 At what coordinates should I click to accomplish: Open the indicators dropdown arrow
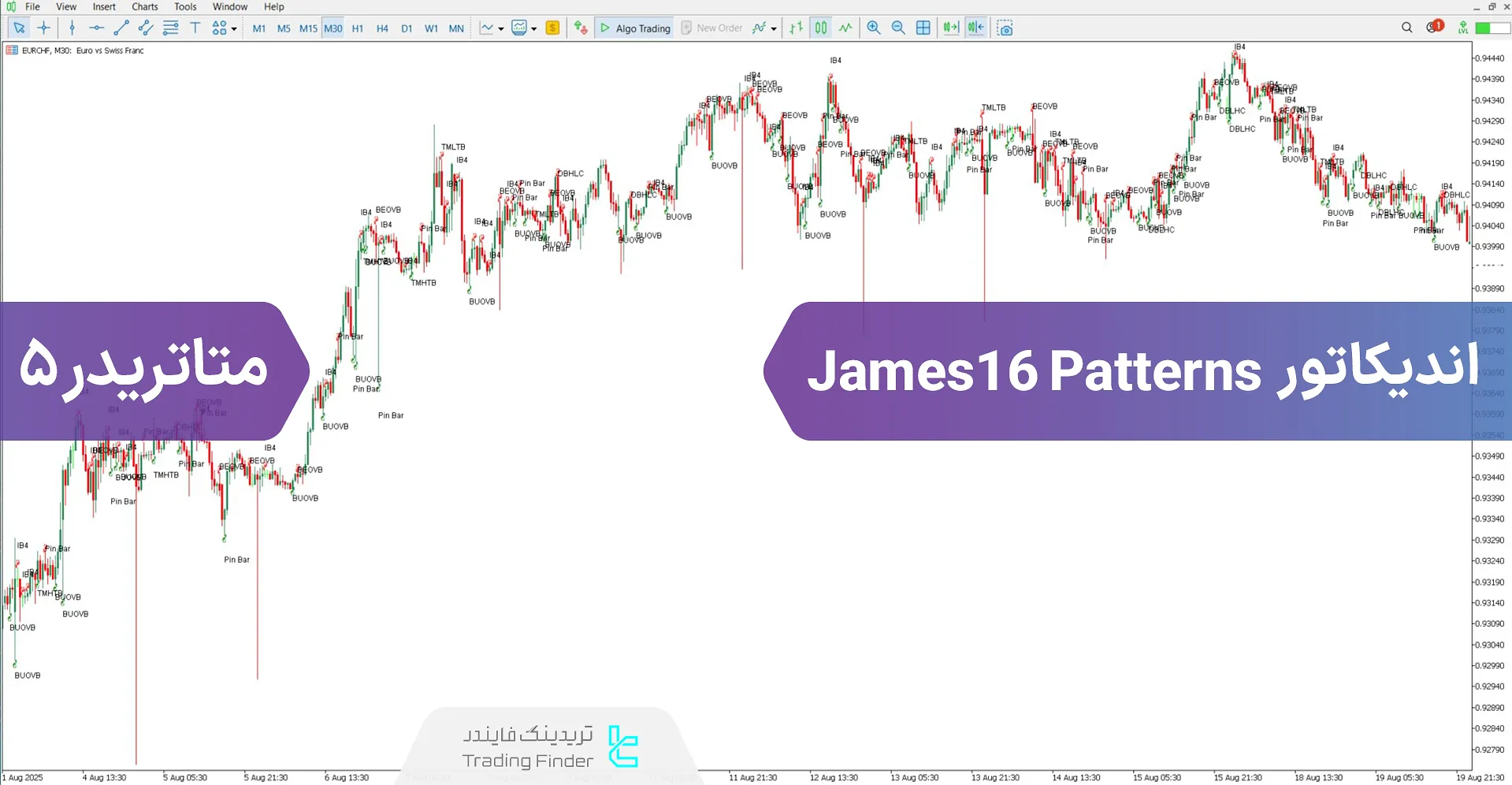tap(534, 28)
